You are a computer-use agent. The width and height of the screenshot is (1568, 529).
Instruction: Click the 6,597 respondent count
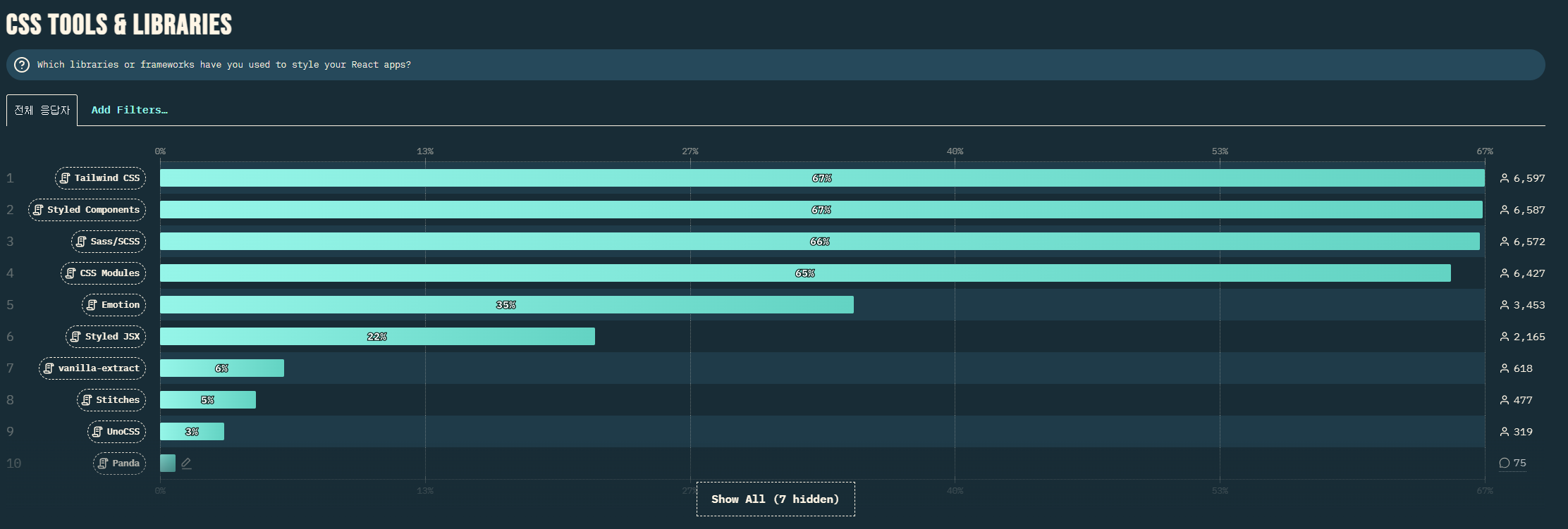[x=1529, y=178]
